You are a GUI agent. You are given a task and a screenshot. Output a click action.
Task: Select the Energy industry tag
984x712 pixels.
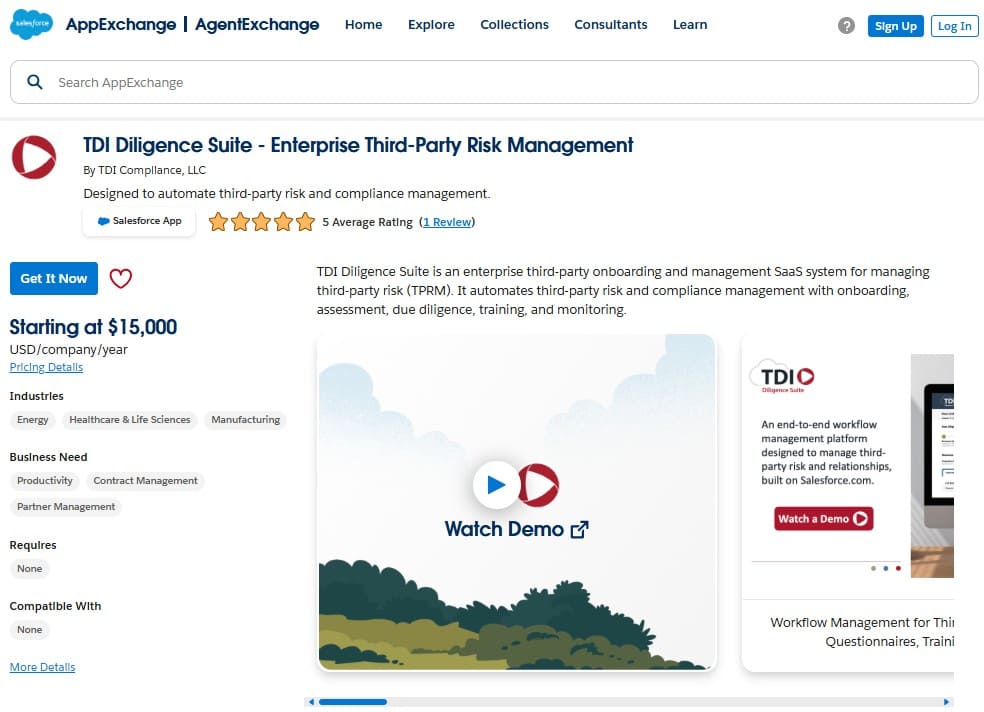33,420
